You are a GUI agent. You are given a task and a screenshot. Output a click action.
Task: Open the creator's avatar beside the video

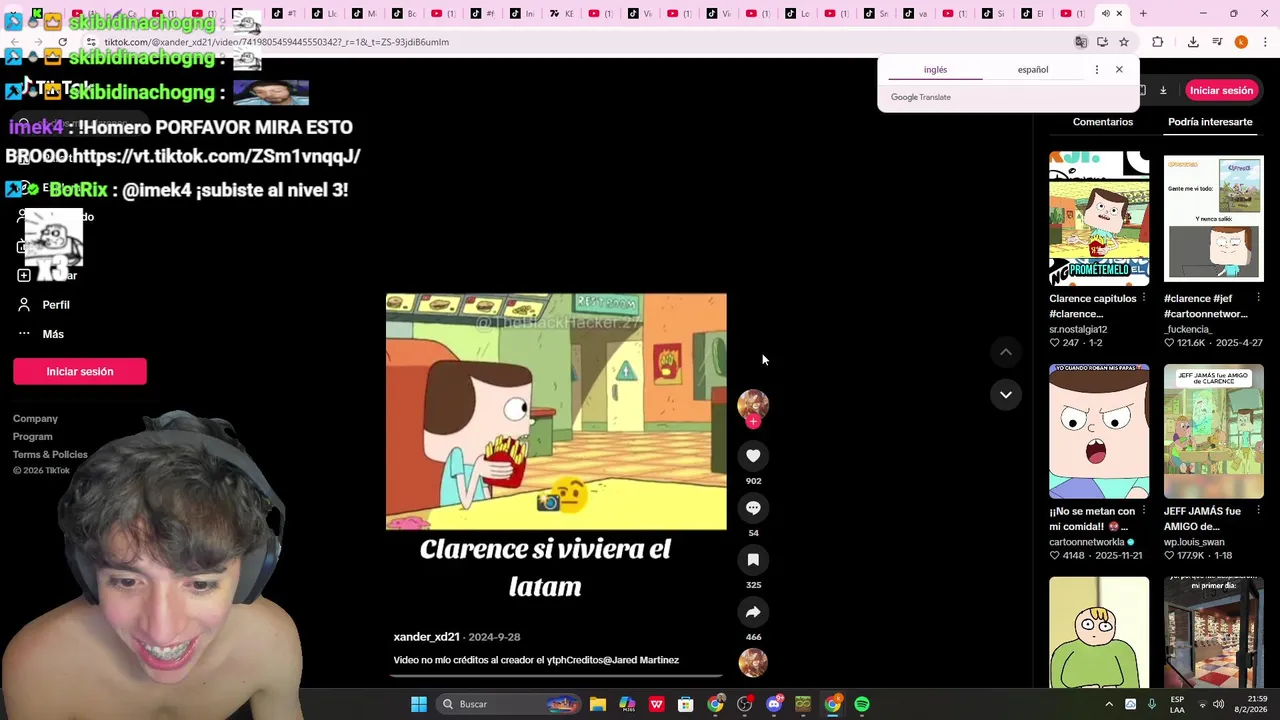tap(753, 404)
